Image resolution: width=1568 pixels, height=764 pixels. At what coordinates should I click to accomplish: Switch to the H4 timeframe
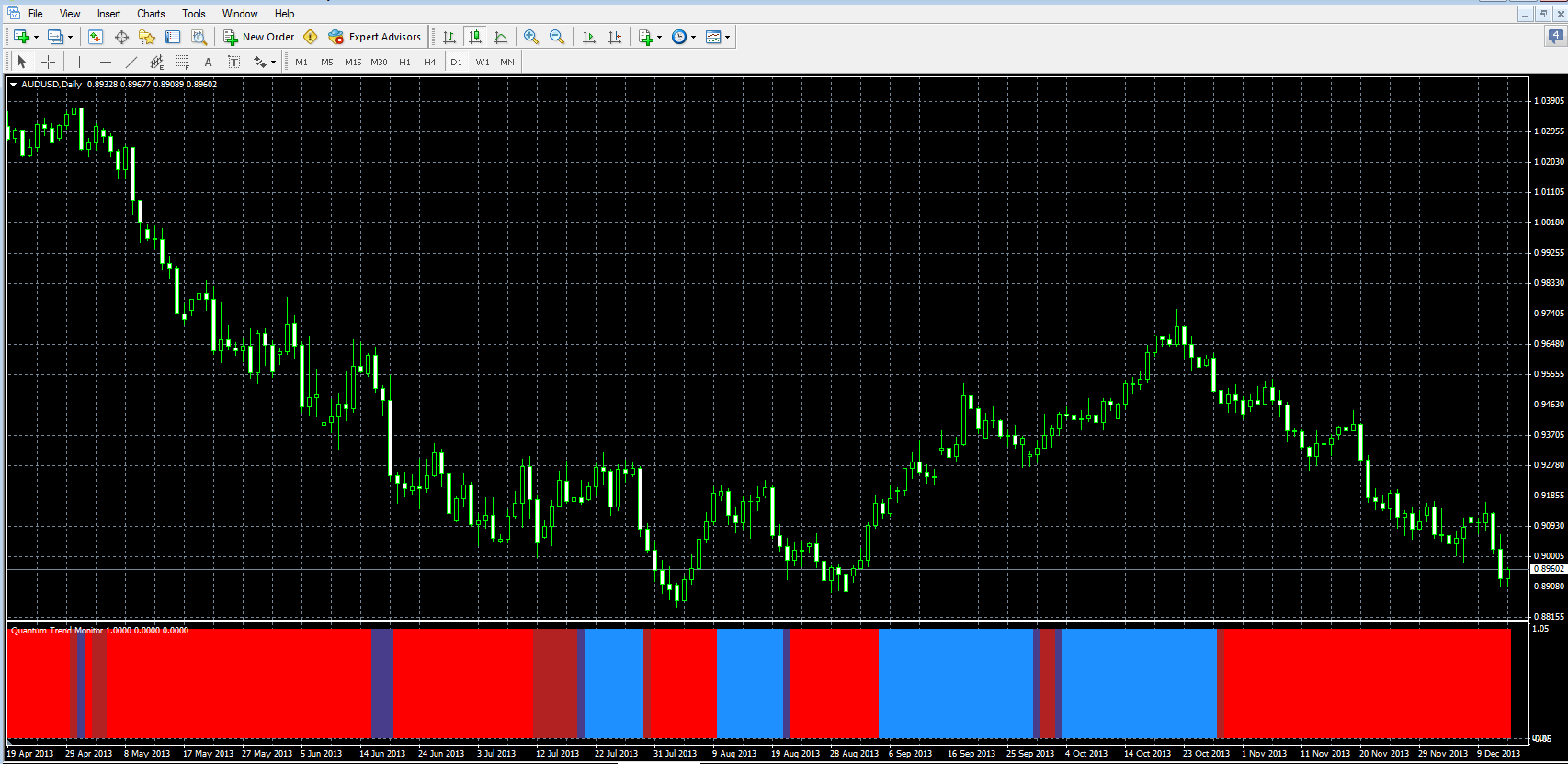coord(429,62)
